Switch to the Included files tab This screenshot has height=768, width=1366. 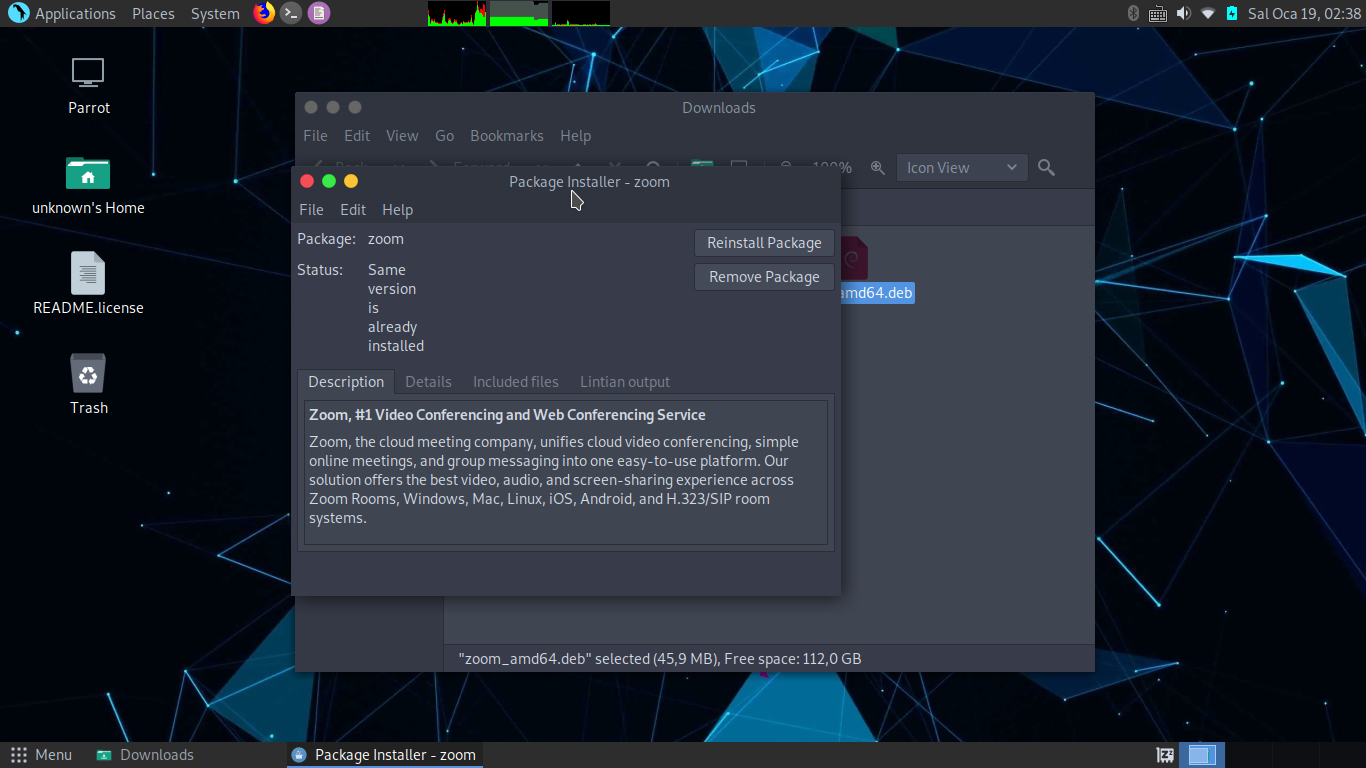tap(516, 382)
